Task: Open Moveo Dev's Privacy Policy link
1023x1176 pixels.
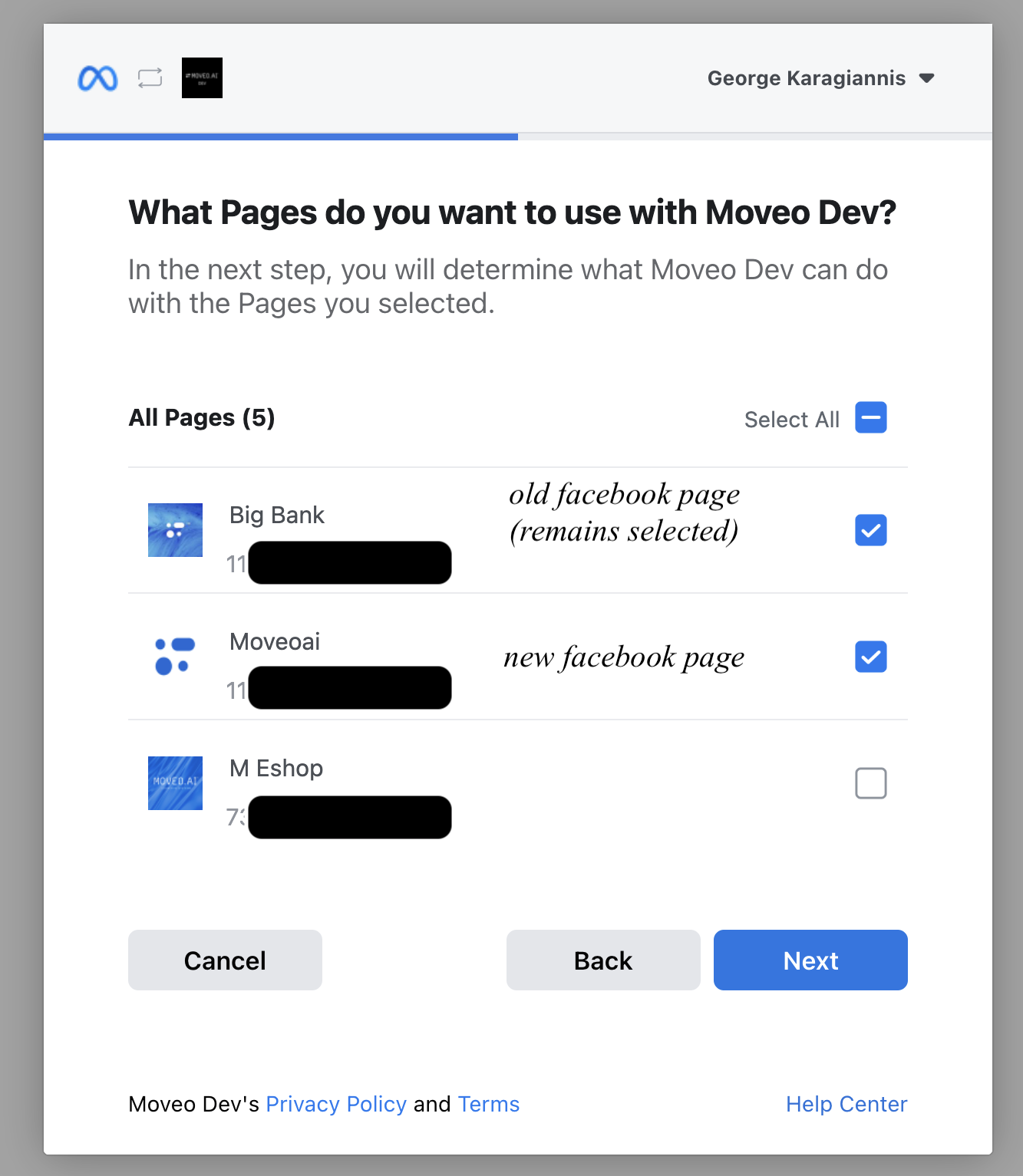Action: tap(336, 1104)
